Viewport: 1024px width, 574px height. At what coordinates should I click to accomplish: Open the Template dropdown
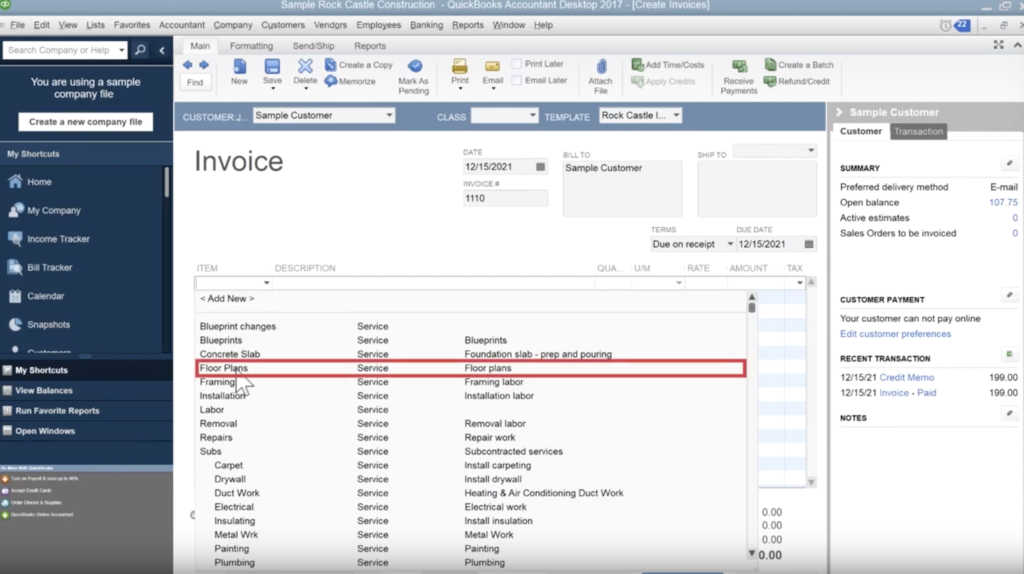[x=676, y=116]
